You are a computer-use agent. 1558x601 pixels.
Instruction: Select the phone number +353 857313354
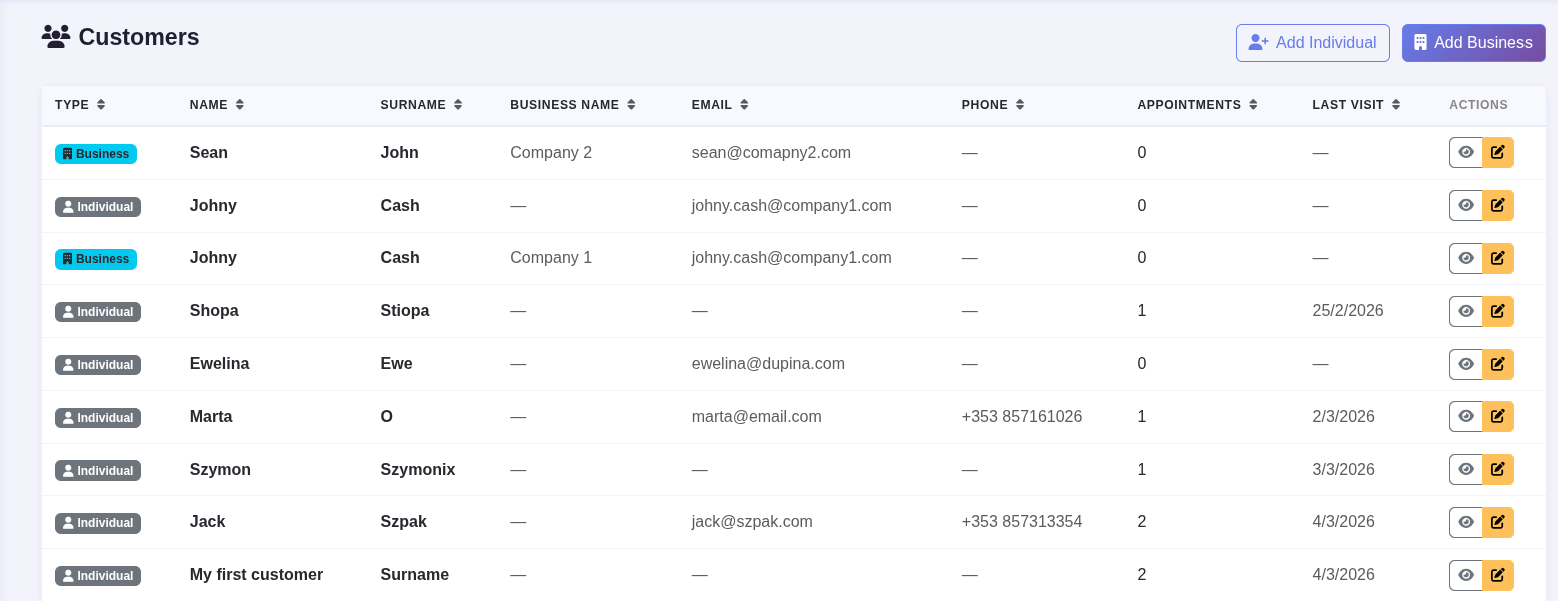1021,521
